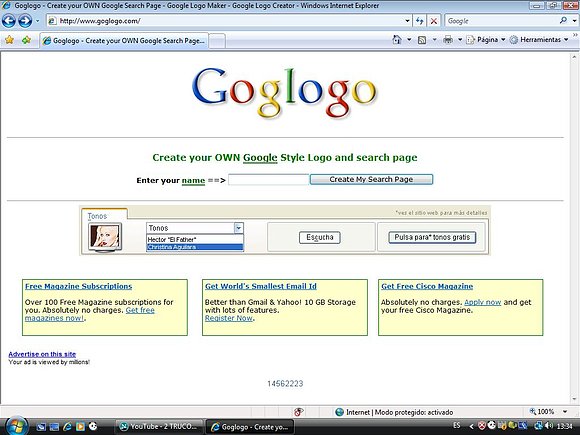Click the vertical scrollbar up arrow
This screenshot has width=580, height=435.
pyautogui.click(x=574, y=57)
